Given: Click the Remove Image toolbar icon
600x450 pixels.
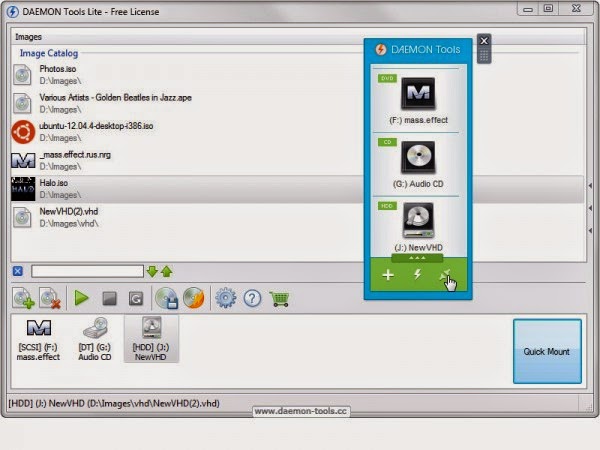Looking at the screenshot, I should (50, 298).
